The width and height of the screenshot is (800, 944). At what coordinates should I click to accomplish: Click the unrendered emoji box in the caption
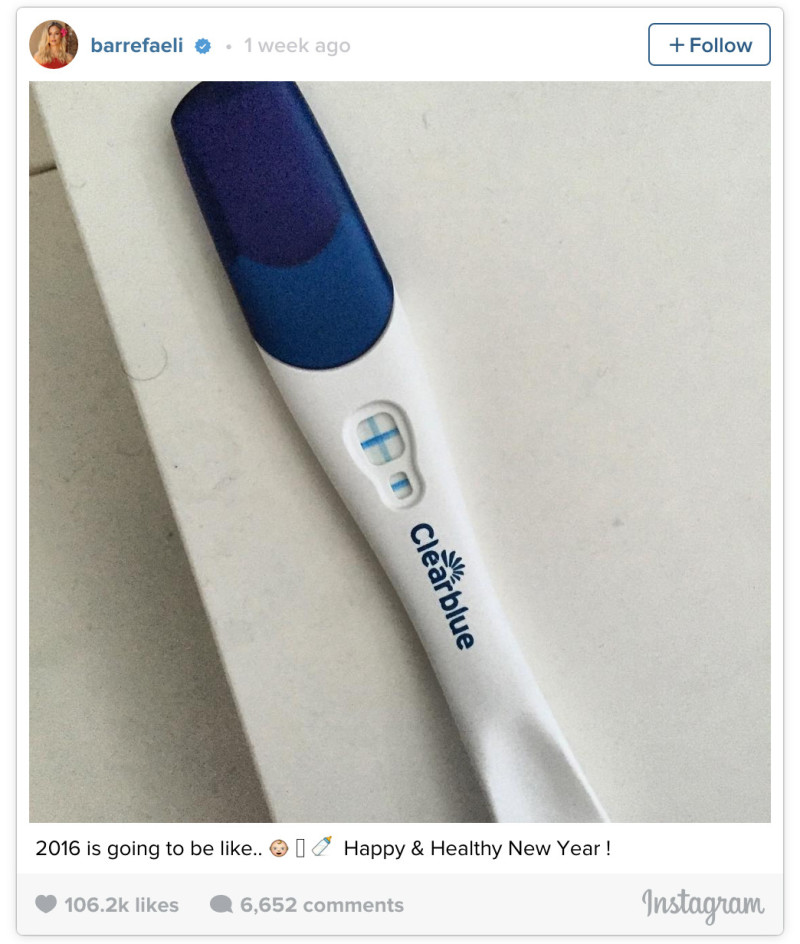300,848
